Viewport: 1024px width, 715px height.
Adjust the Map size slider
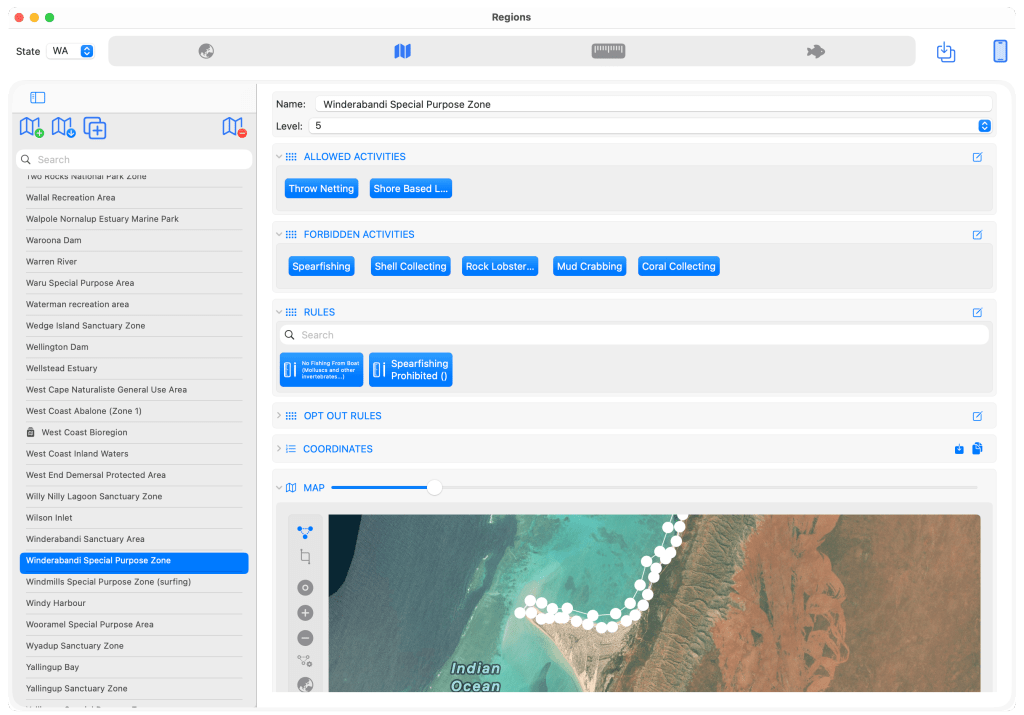[434, 488]
